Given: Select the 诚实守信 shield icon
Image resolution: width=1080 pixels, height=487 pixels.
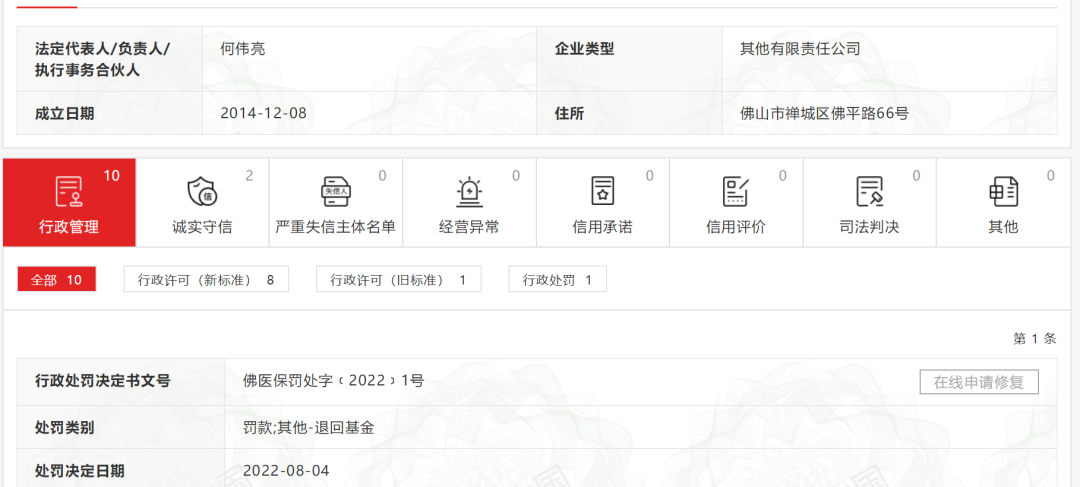Looking at the screenshot, I should tap(202, 191).
